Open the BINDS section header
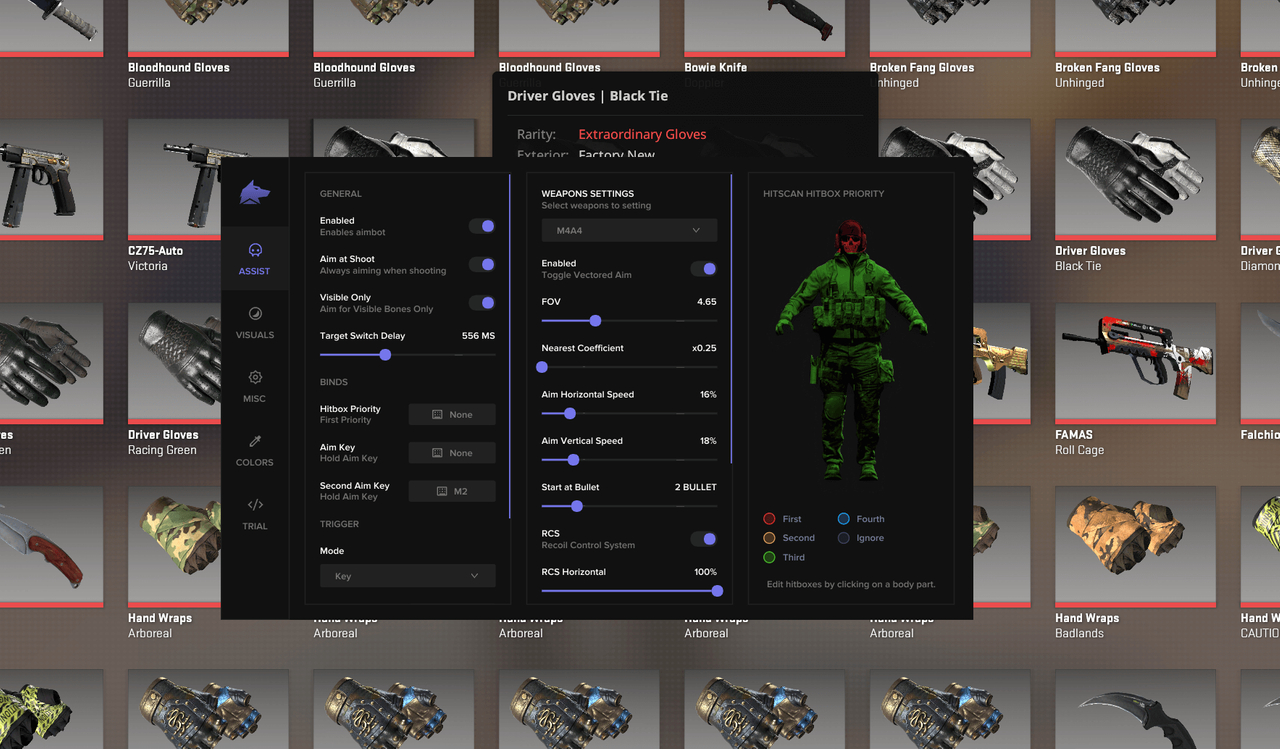Viewport: 1280px width, 749px height. click(x=334, y=381)
